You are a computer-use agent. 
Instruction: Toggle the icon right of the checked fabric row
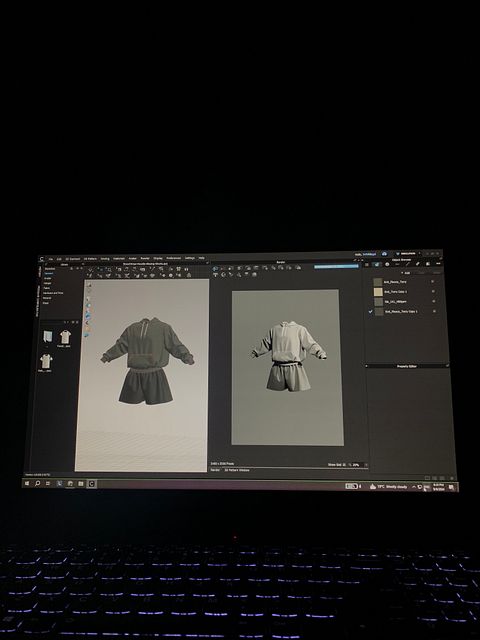coord(434,311)
